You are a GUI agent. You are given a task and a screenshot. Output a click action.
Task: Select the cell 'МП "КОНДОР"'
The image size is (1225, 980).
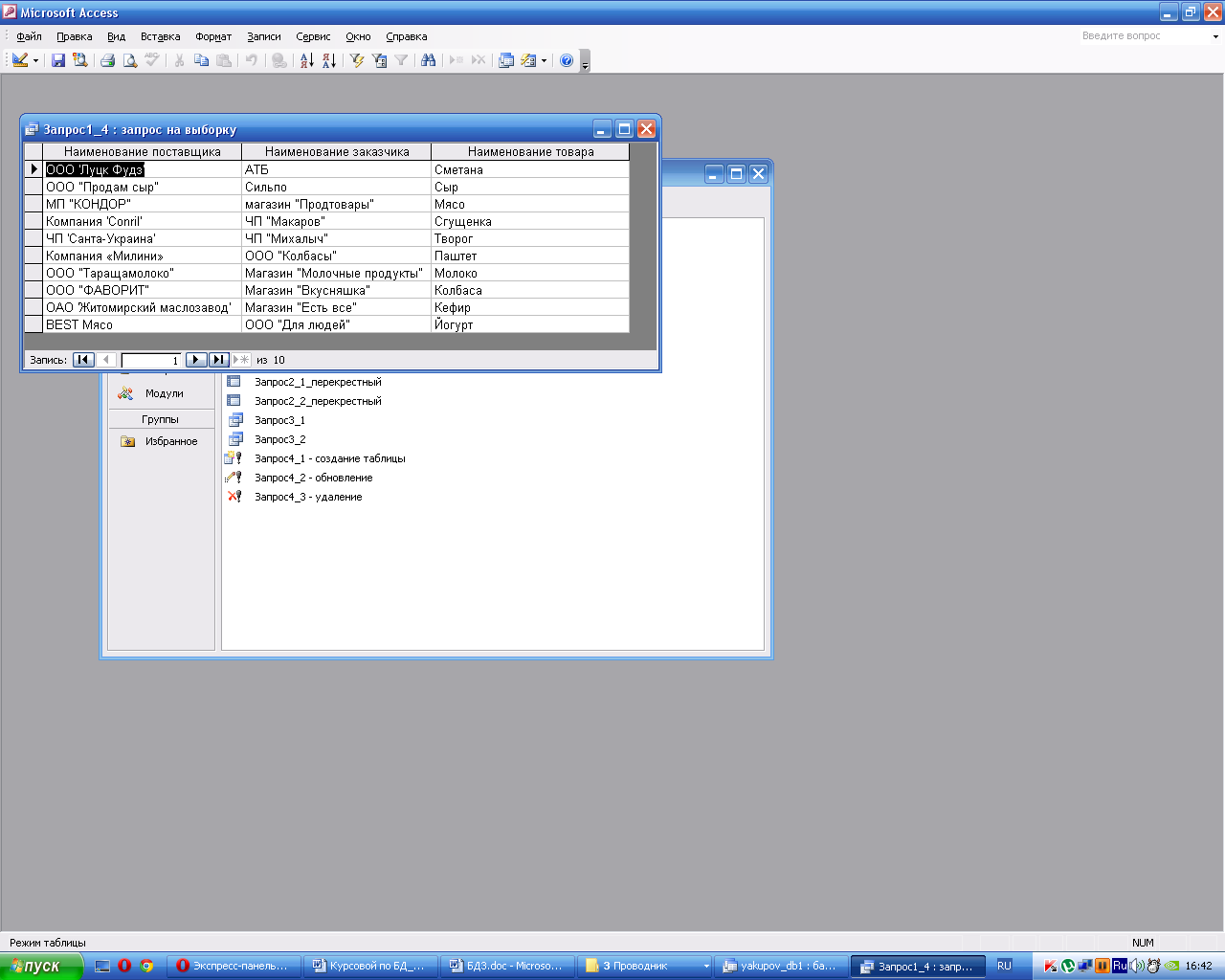(143, 204)
